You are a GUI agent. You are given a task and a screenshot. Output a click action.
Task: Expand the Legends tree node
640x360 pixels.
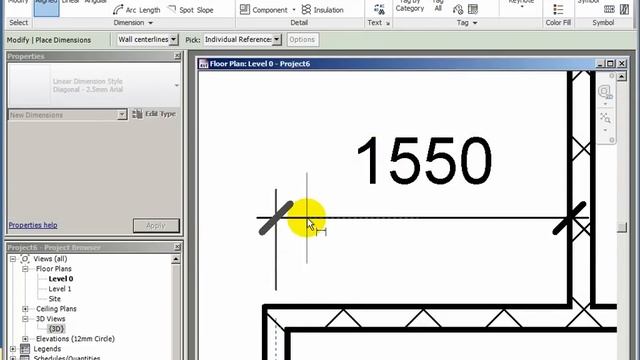(x=13, y=349)
